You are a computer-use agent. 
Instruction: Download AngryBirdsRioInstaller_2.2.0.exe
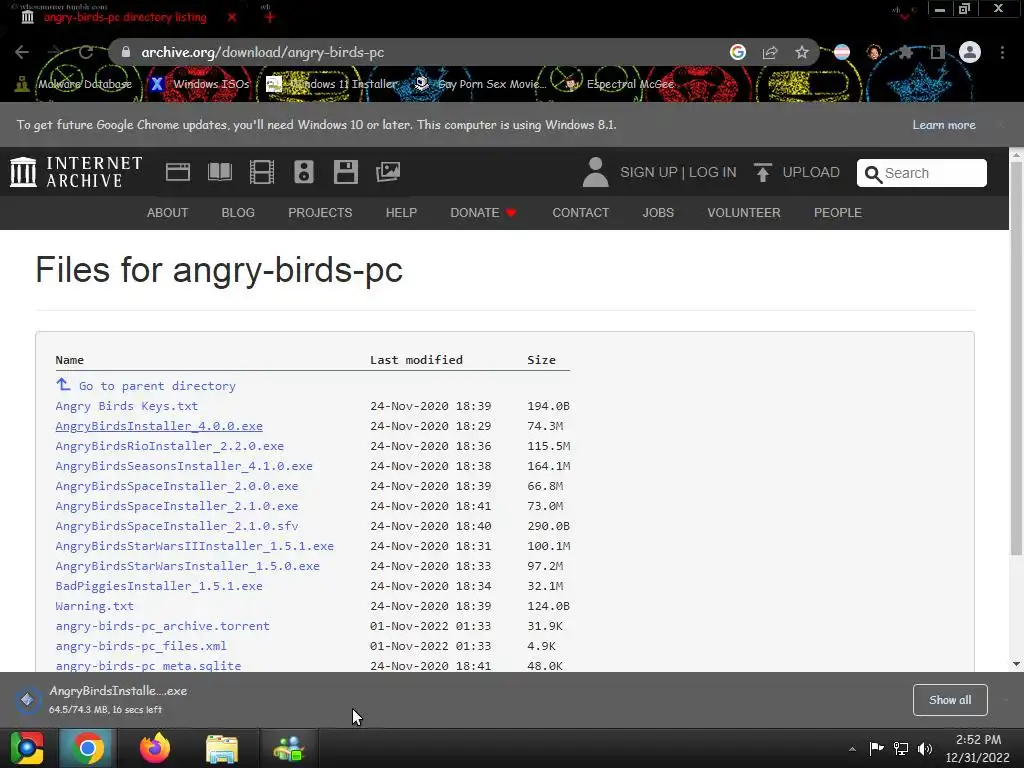pos(169,446)
